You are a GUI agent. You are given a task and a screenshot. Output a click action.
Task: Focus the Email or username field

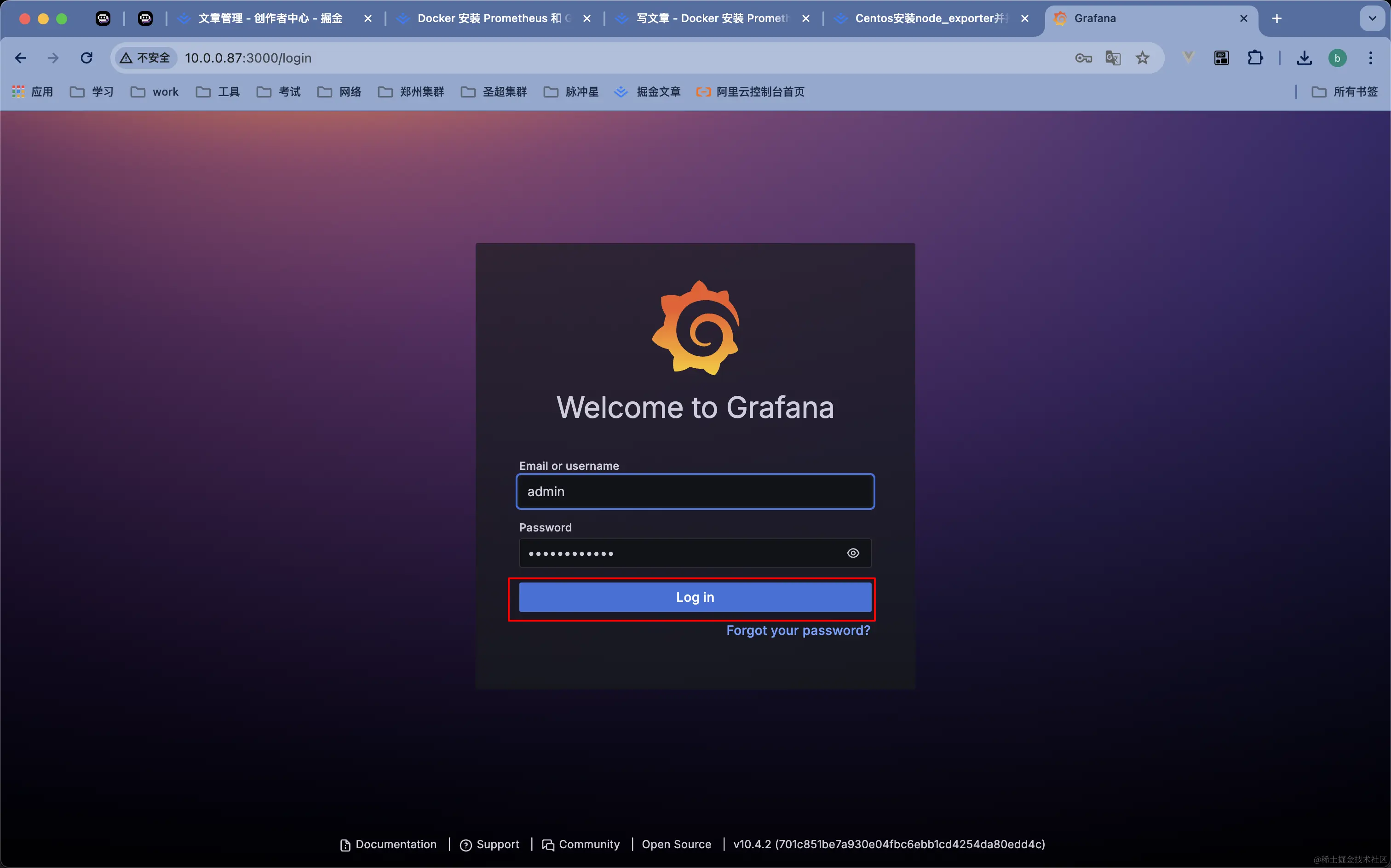[x=695, y=491]
